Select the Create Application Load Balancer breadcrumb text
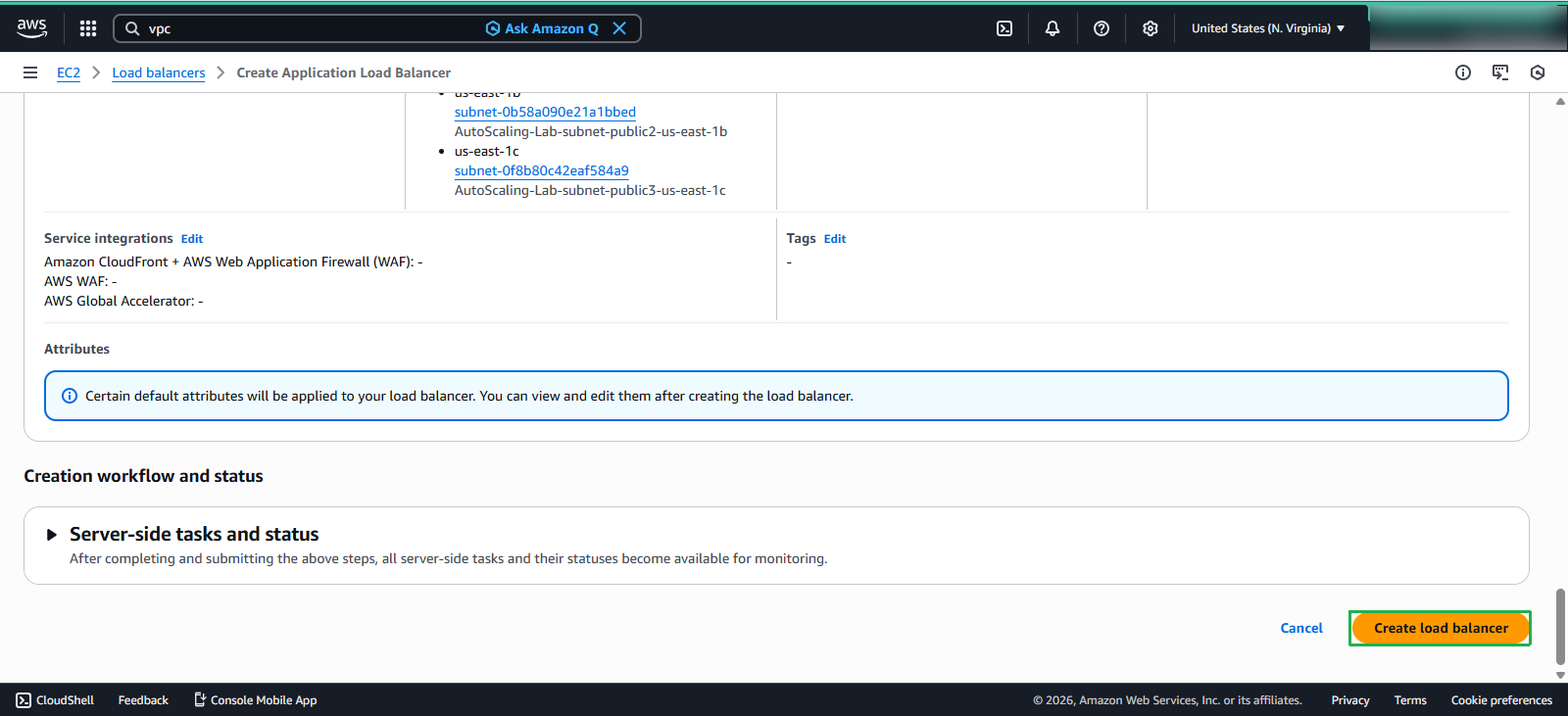 (344, 72)
